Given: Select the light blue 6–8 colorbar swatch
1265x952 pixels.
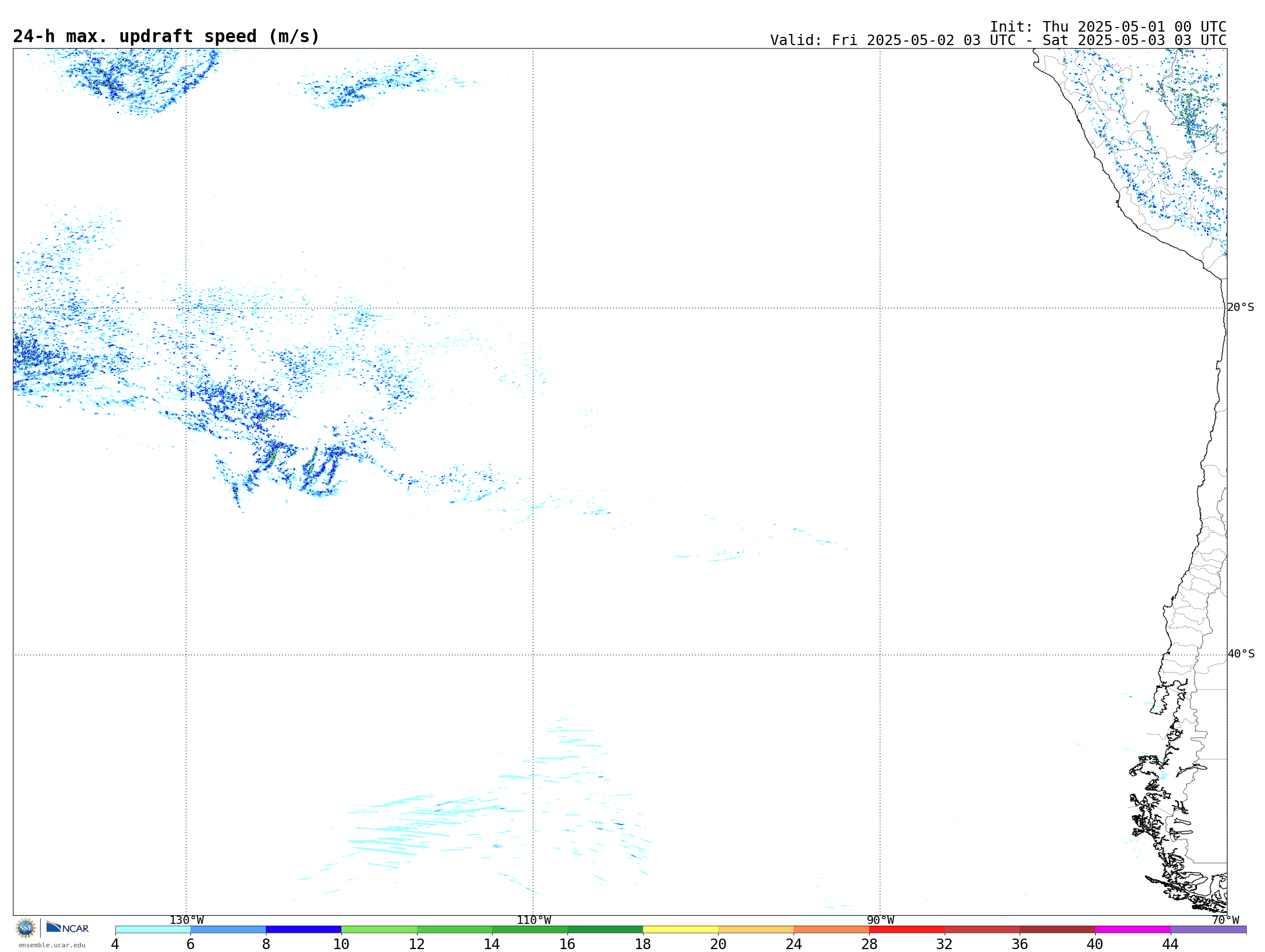Looking at the screenshot, I should pos(228,930).
